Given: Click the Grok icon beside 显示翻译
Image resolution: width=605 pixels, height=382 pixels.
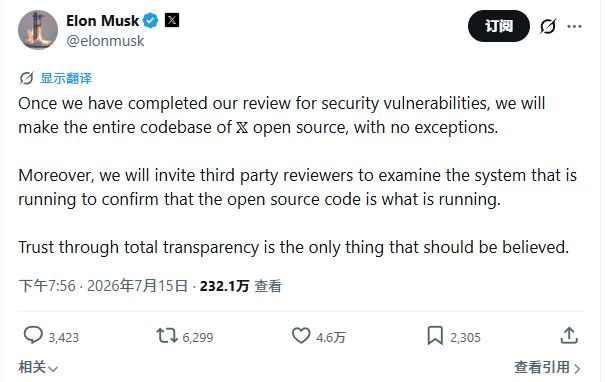Looking at the screenshot, I should pos(27,78).
